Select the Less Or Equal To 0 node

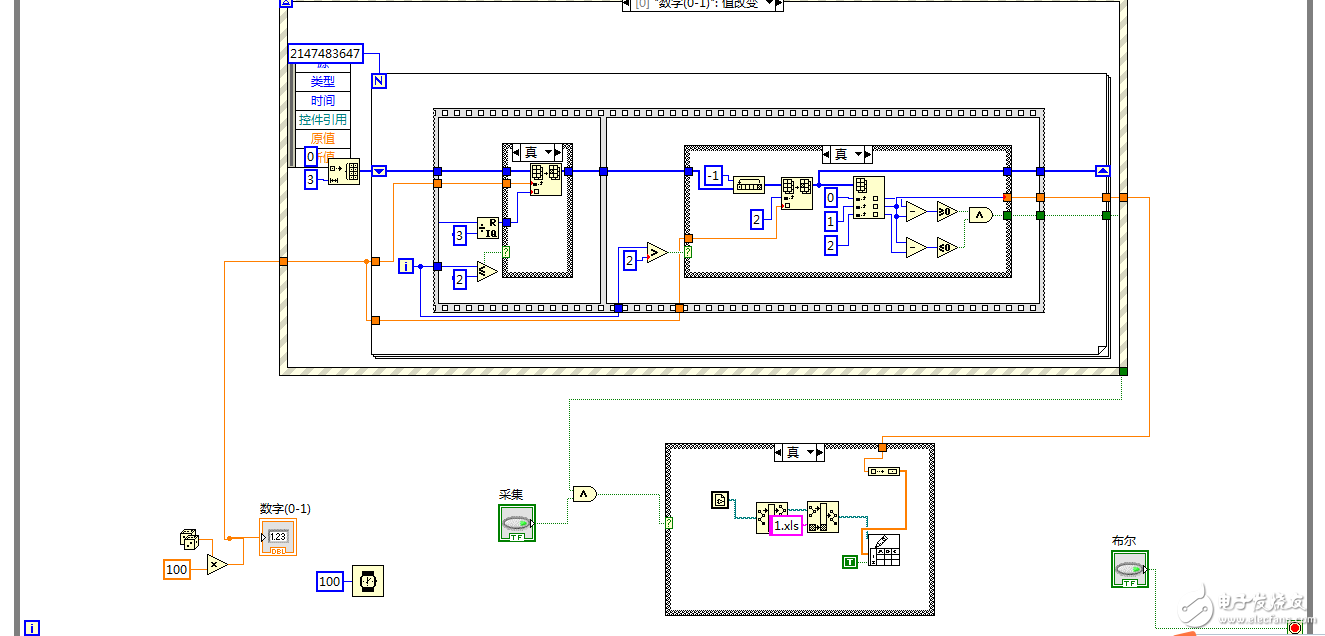tap(947, 247)
